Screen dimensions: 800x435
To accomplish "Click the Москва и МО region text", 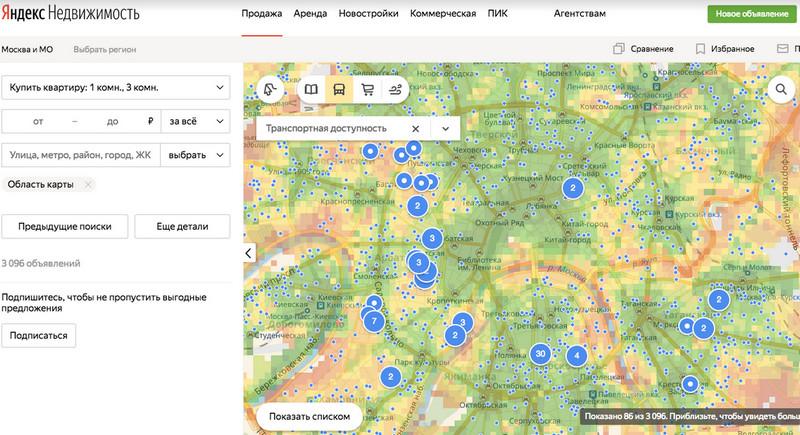I will pyautogui.click(x=28, y=49).
